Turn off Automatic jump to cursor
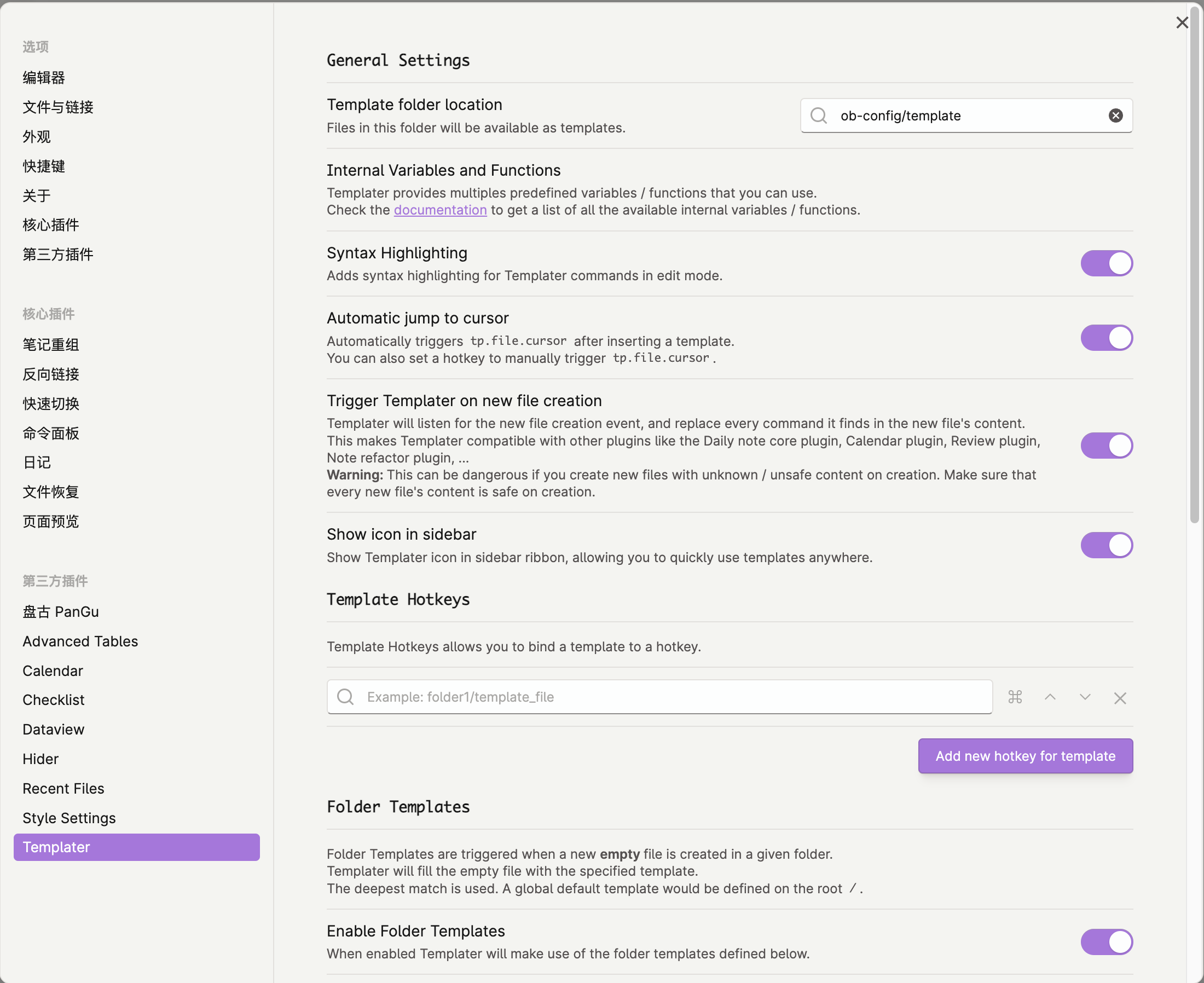Screen dimensions: 1204x983 coord(1106,338)
